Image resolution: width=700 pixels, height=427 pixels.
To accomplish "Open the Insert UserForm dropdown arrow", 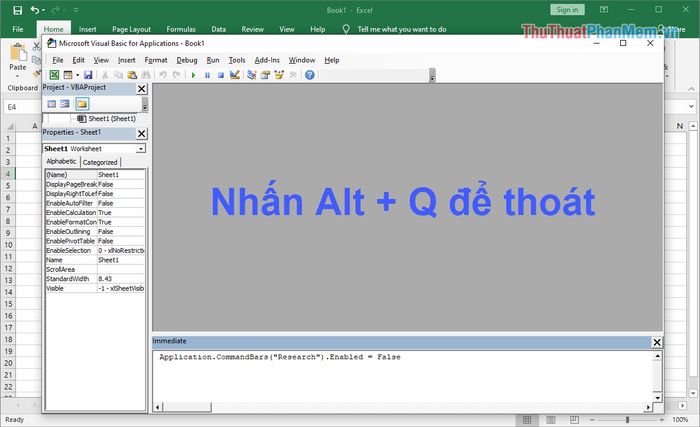I will [x=77, y=75].
